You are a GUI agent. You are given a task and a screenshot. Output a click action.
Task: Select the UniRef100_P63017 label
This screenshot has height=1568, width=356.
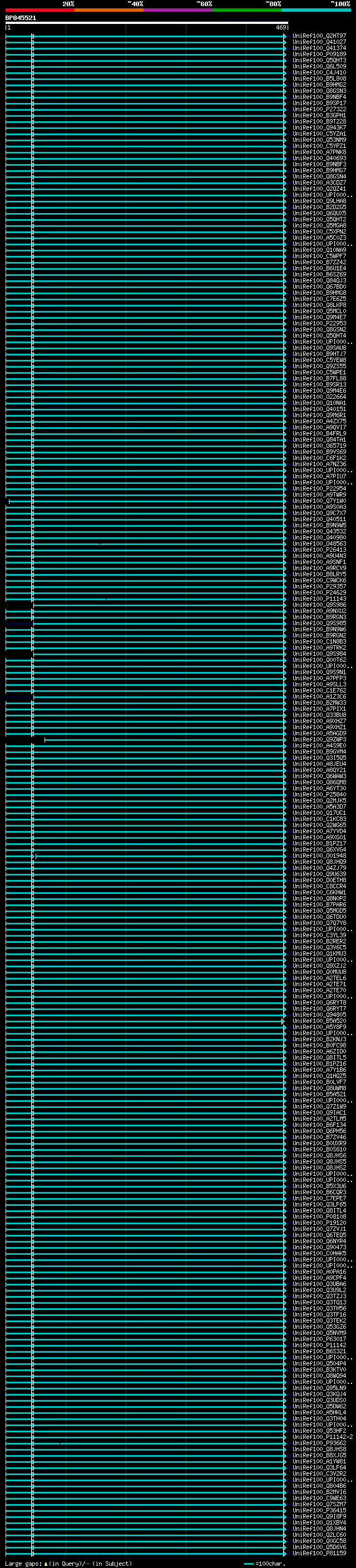(319, 1339)
